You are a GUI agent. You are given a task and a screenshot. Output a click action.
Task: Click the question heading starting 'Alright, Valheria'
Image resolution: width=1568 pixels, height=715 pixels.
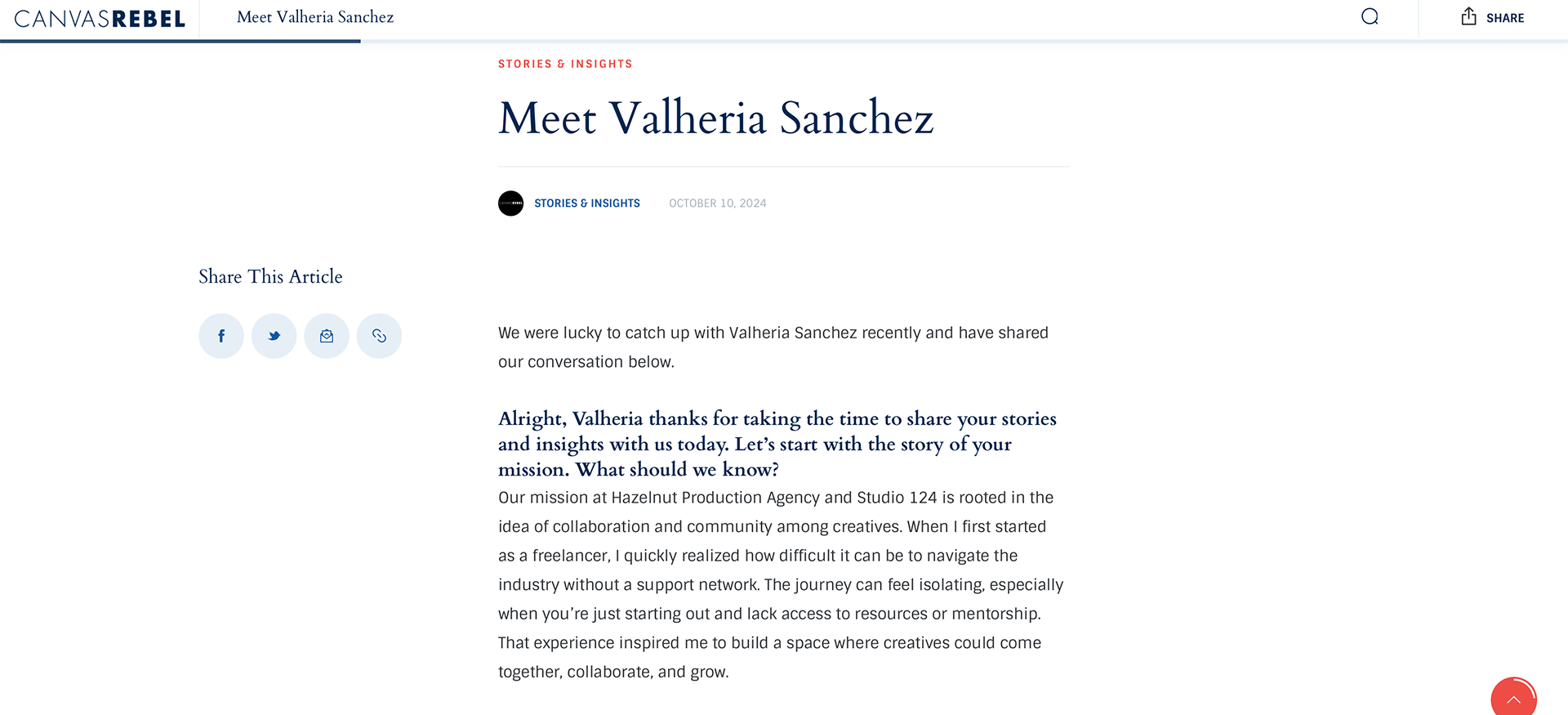[x=777, y=444]
